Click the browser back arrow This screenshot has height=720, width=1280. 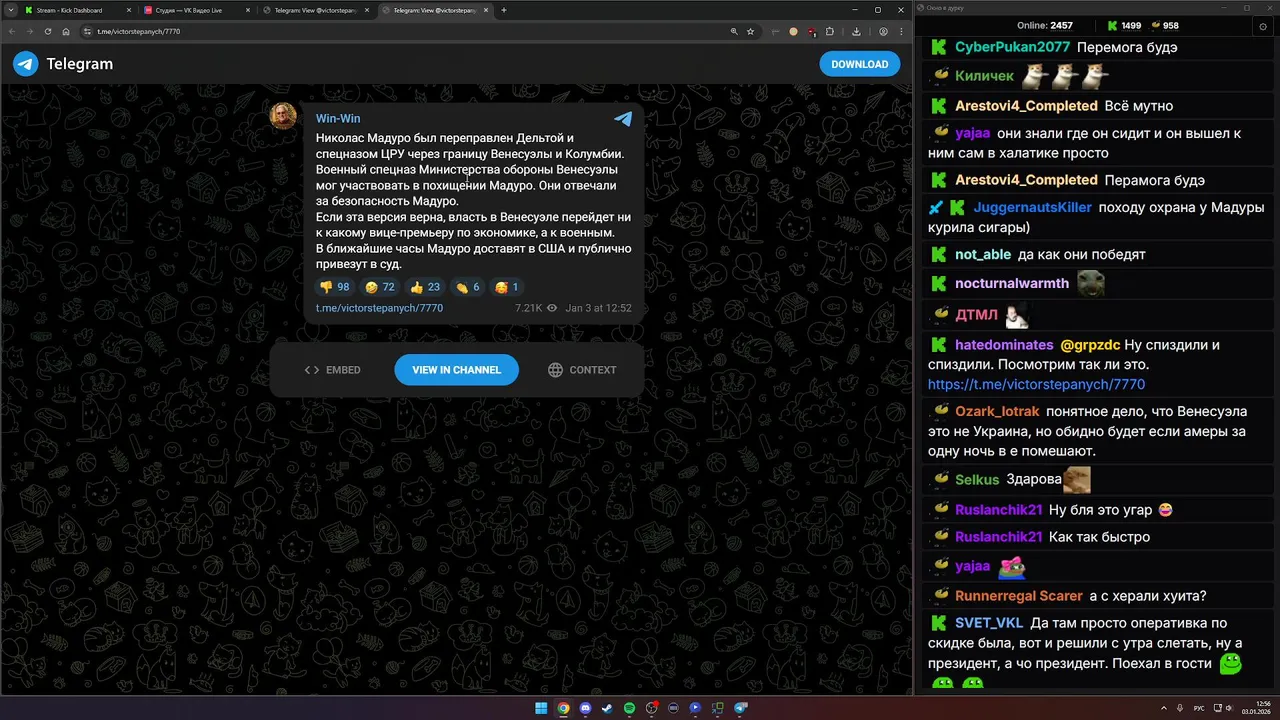13,31
